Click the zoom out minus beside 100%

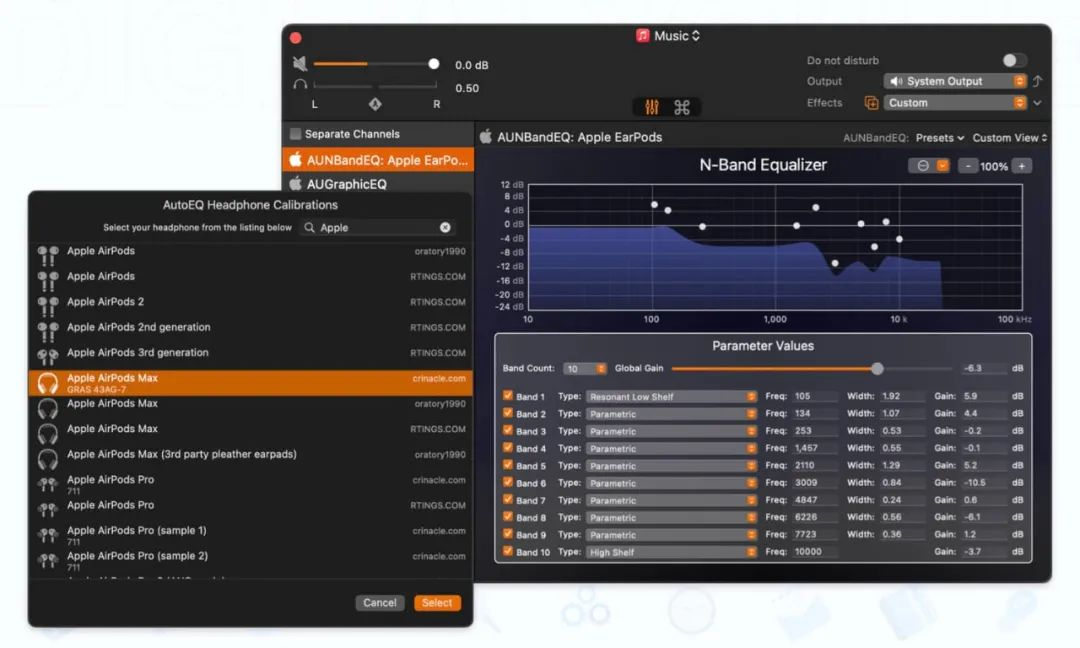point(967,166)
